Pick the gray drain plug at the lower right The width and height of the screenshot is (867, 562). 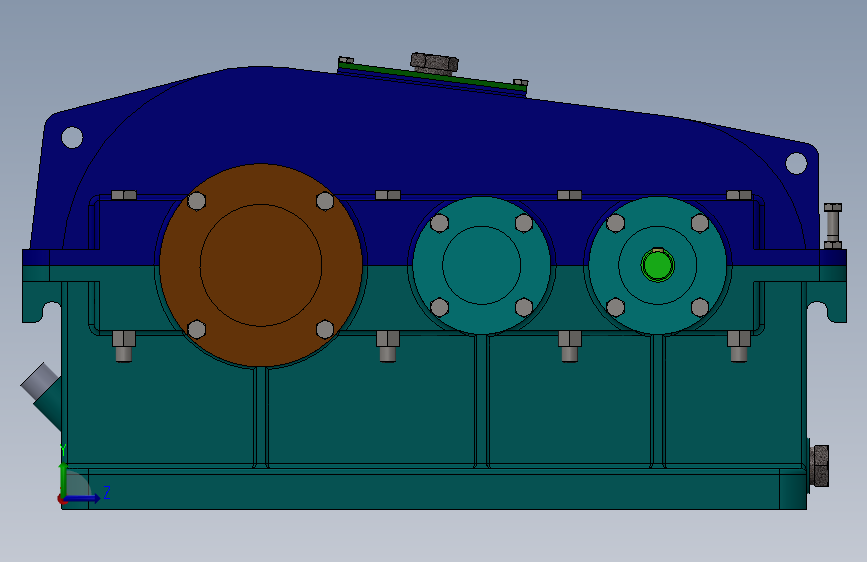pyautogui.click(x=819, y=466)
